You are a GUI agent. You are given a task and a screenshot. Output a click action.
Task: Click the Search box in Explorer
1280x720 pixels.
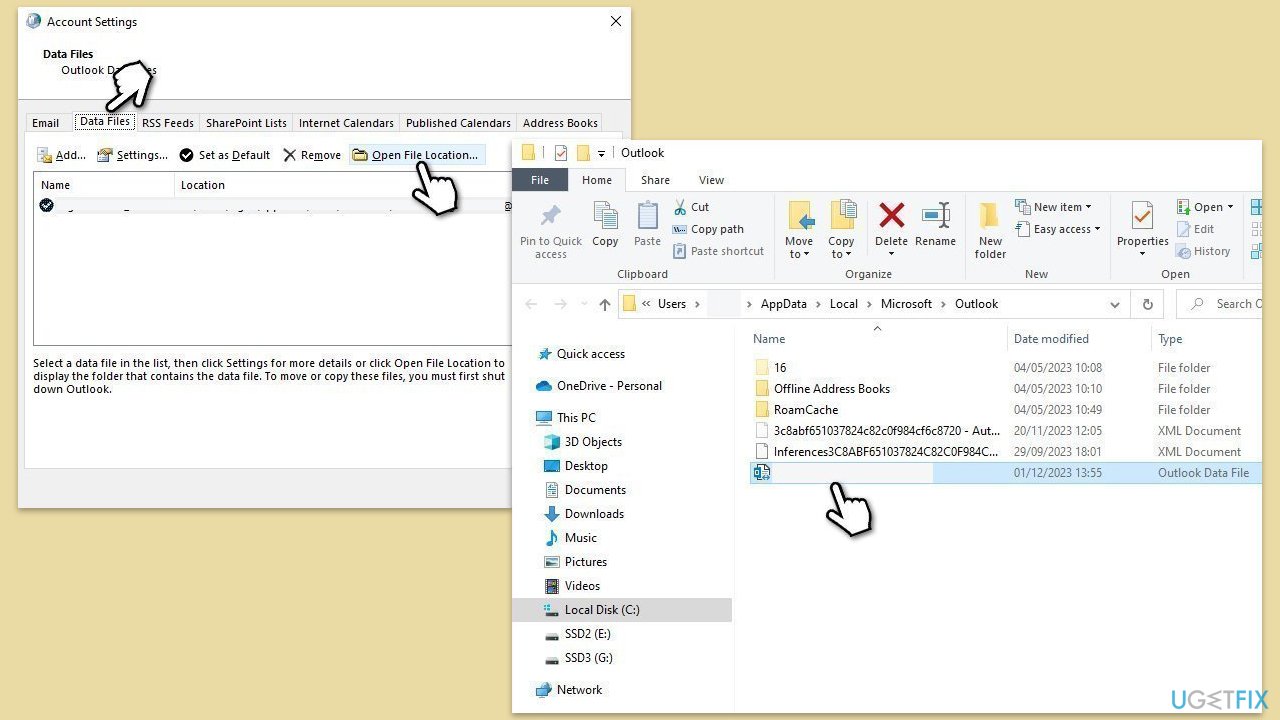coord(1220,304)
